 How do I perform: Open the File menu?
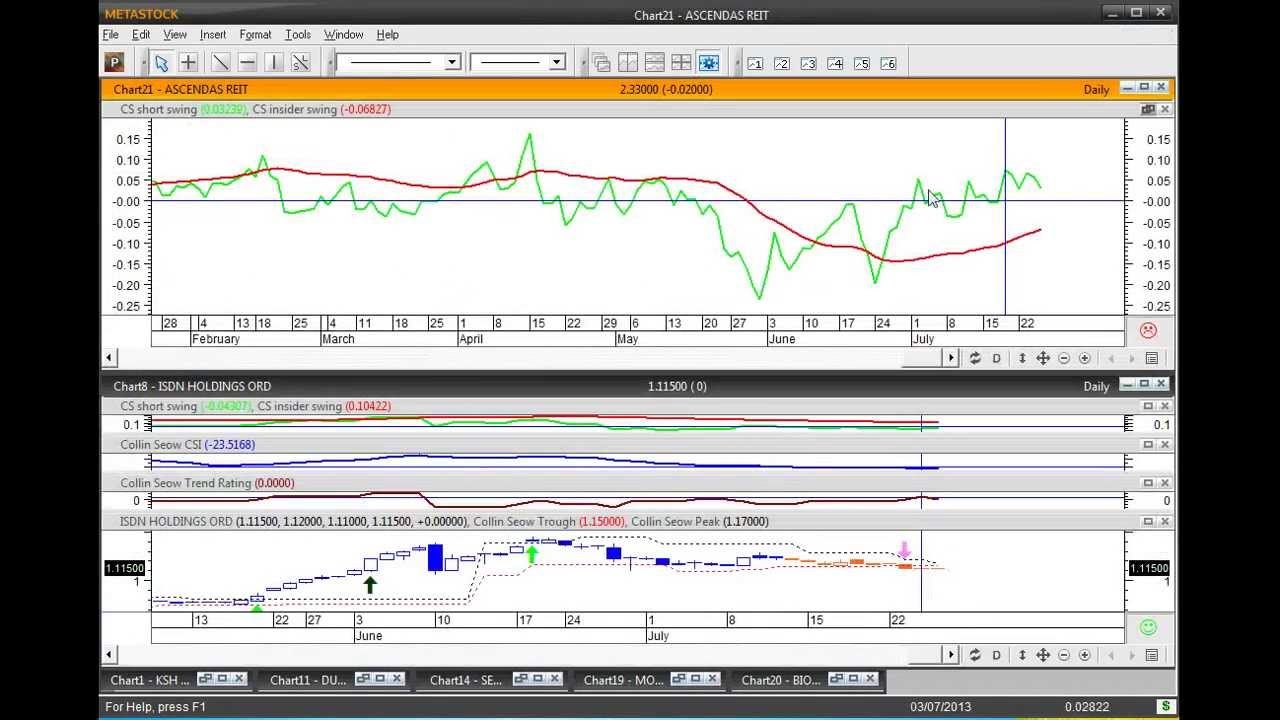click(111, 35)
